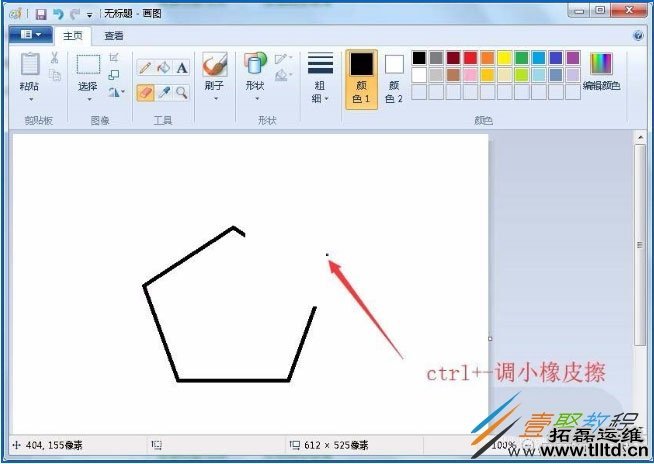Image resolution: width=654 pixels, height=464 pixels.
Task: Click the vertical scrollbar thumb
Action: click(640, 245)
